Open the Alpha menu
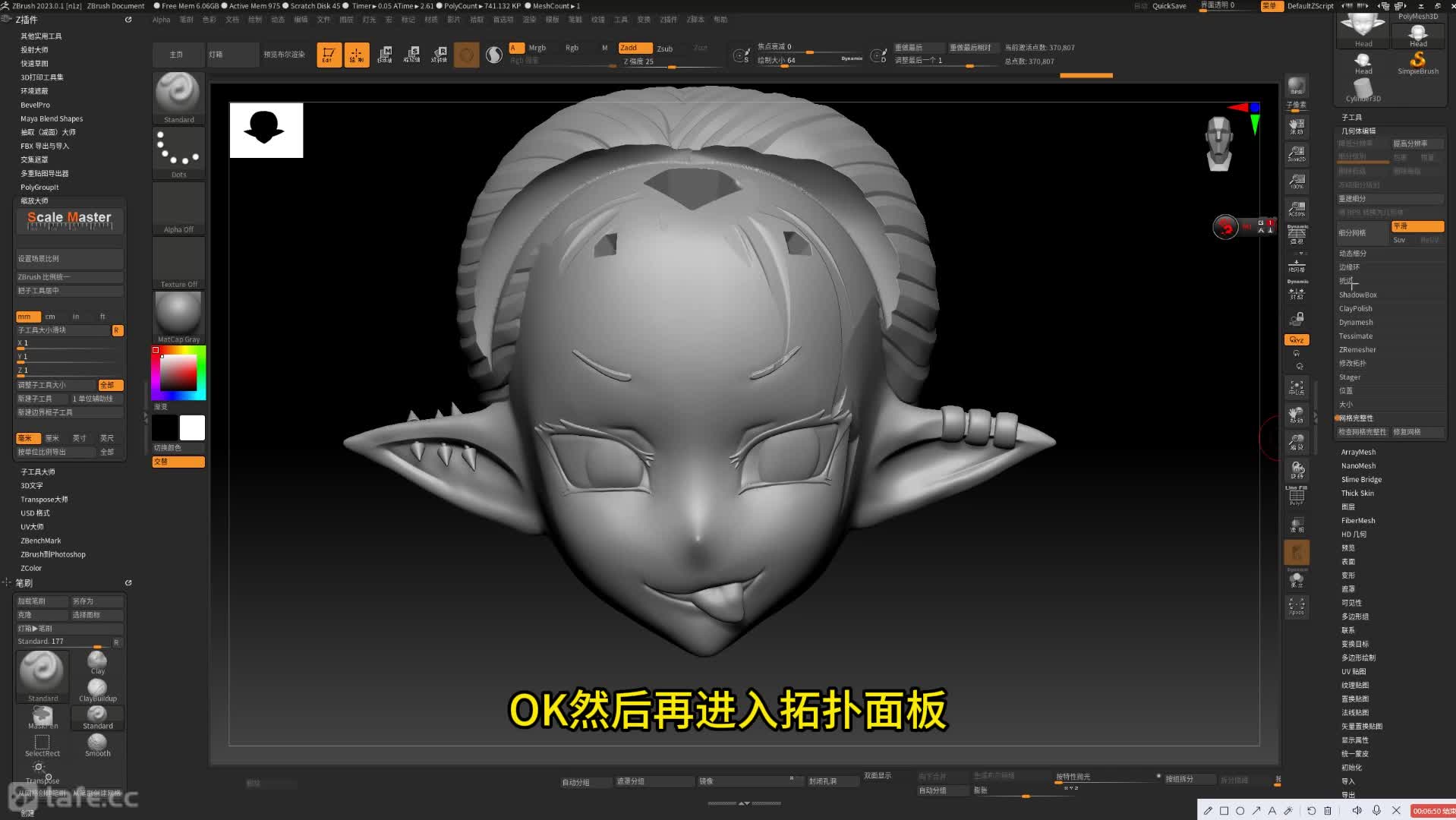This screenshot has height=820, width=1456. pyautogui.click(x=161, y=20)
